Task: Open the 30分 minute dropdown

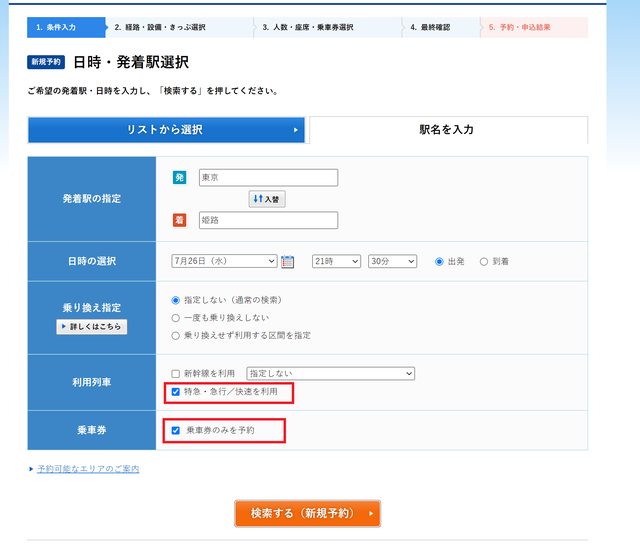Action: (392, 261)
